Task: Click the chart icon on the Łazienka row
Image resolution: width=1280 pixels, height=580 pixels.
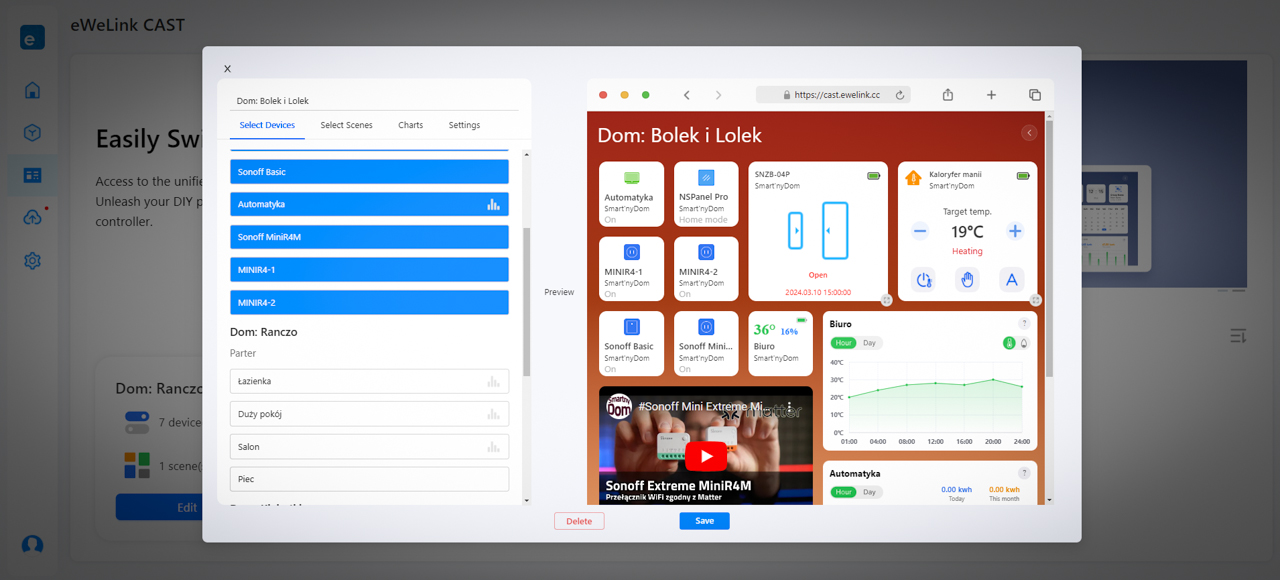Action: [493, 381]
